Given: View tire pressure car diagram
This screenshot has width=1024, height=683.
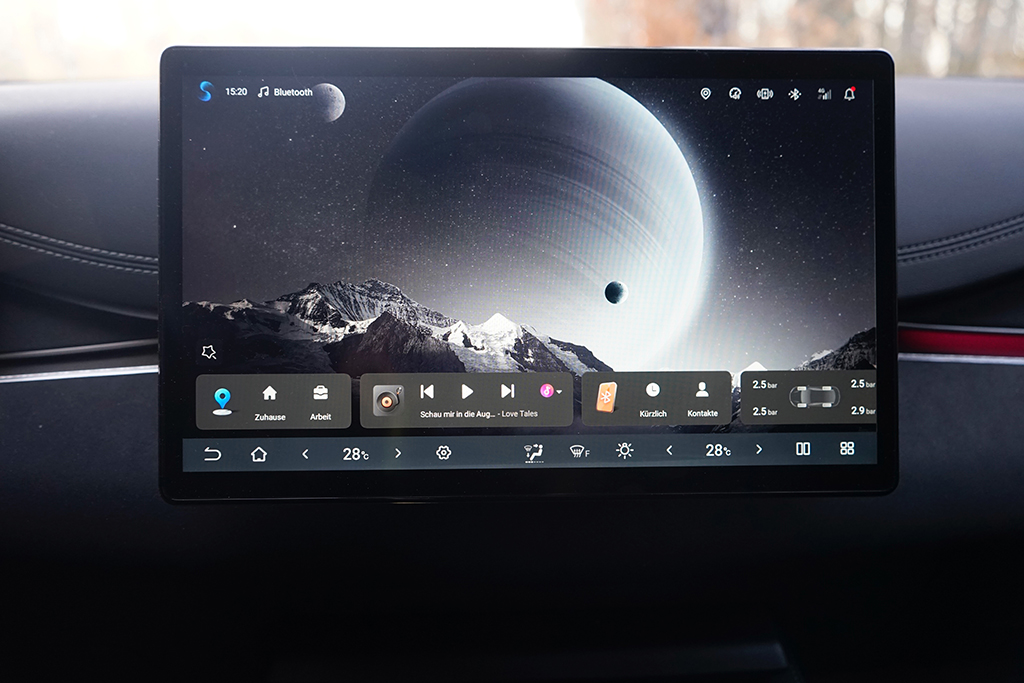Looking at the screenshot, I should [x=813, y=397].
